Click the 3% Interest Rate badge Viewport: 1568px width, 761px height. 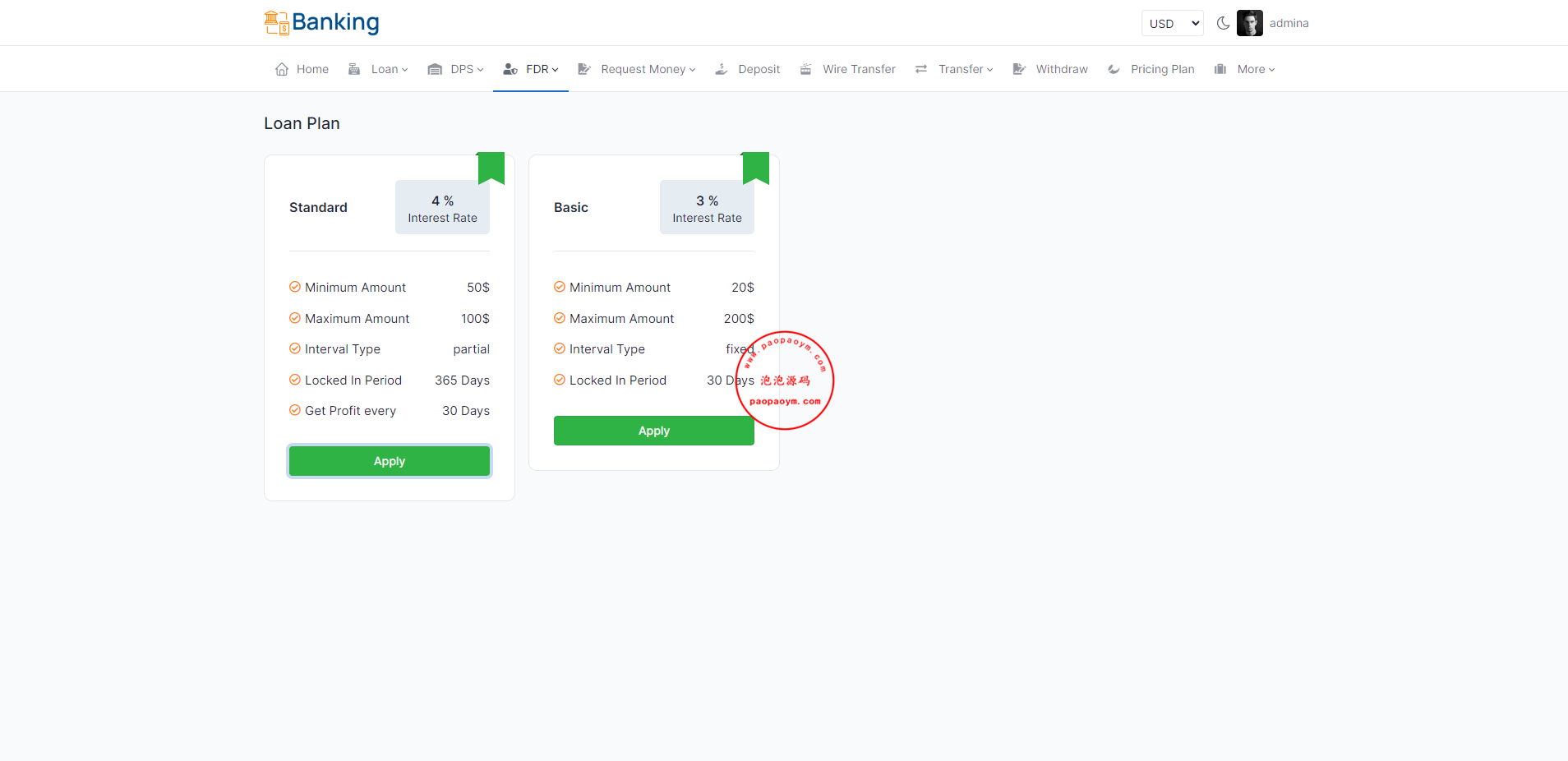click(x=707, y=208)
